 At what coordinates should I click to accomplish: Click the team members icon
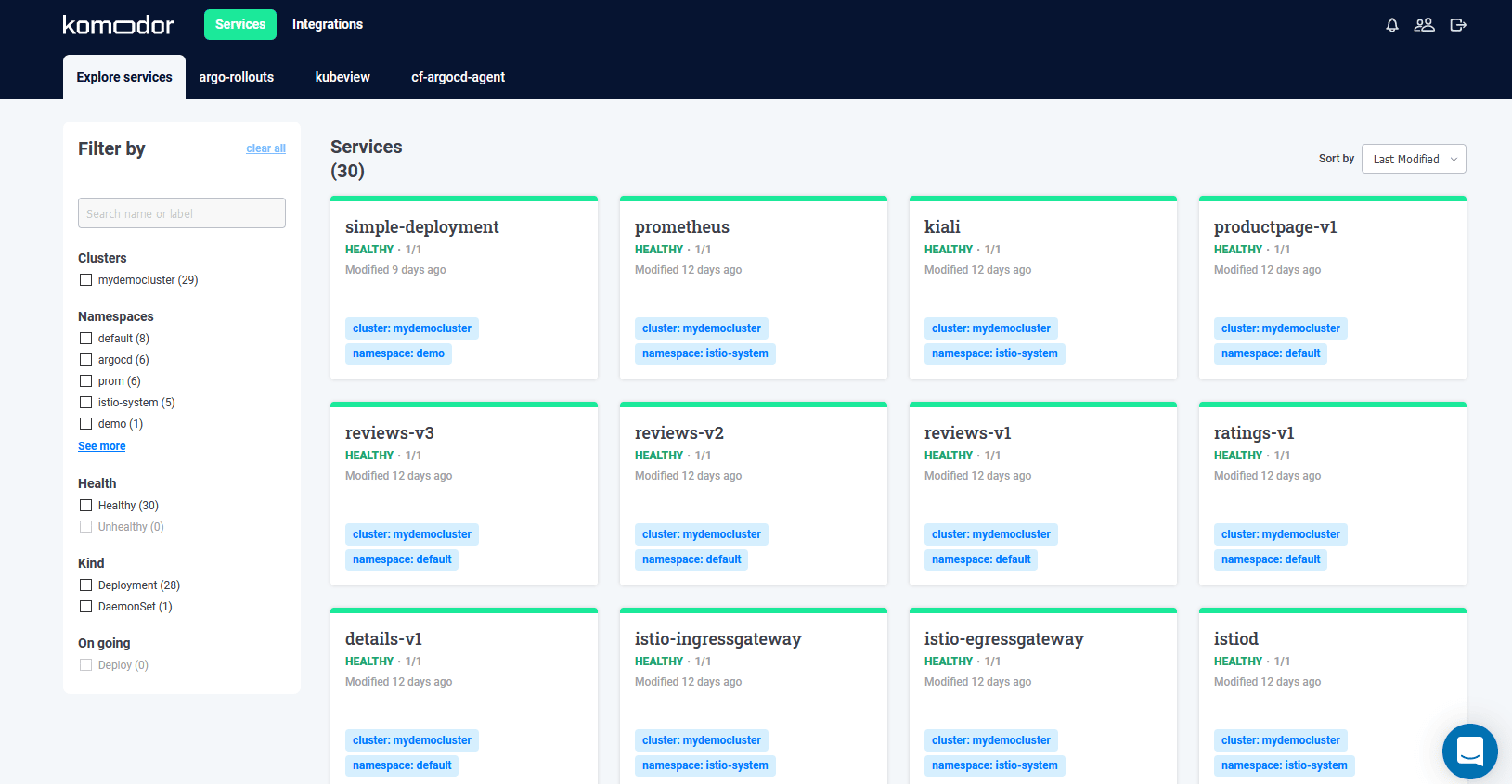click(1424, 25)
